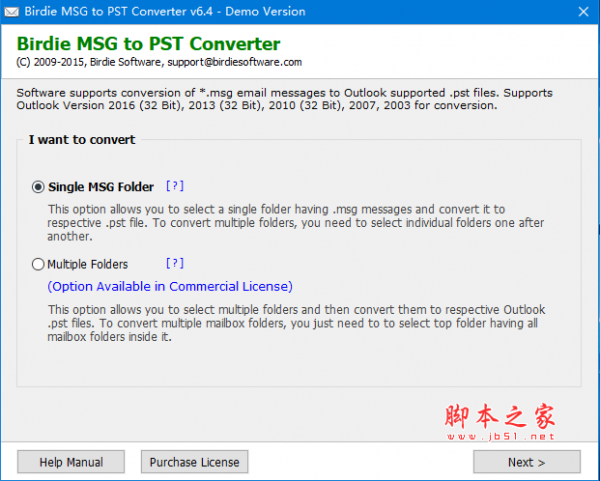Image resolution: width=600 pixels, height=481 pixels.
Task: Proceed with the Next > button
Action: [x=527, y=462]
